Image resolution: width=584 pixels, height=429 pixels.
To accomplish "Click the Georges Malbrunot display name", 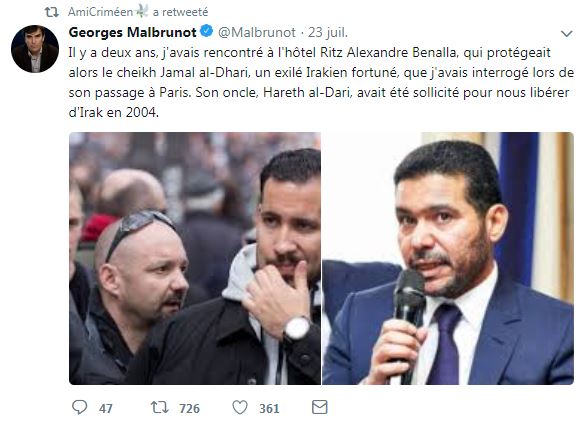I will (x=133, y=32).
